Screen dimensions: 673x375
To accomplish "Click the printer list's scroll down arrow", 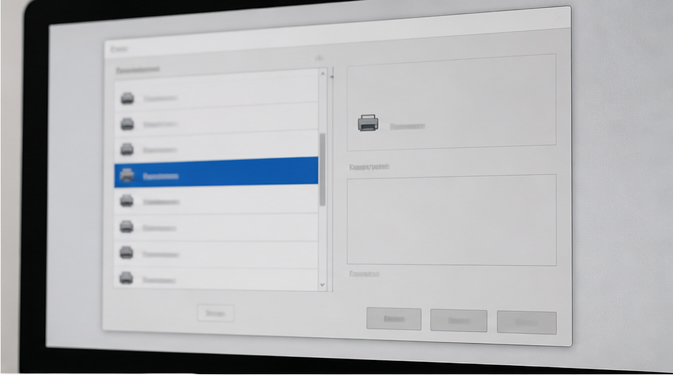I will tap(322, 285).
